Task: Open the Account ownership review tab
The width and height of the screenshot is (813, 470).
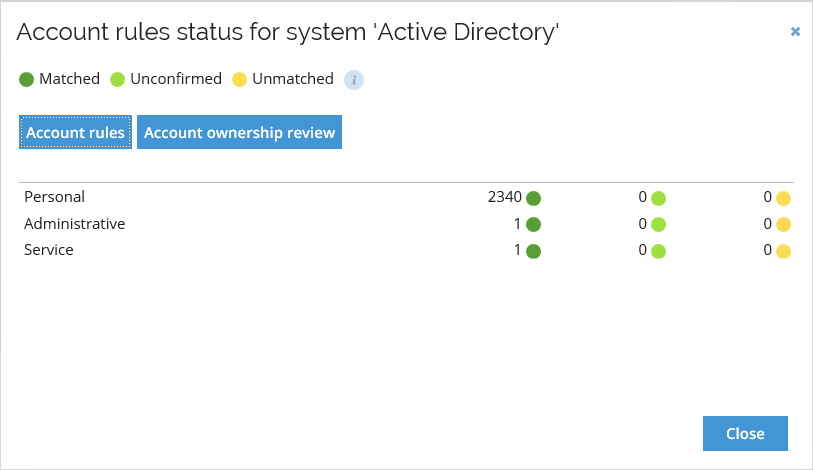Action: tap(240, 132)
